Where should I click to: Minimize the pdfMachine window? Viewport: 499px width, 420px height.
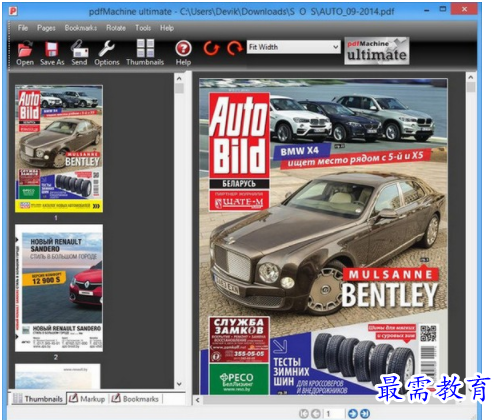[427, 10]
